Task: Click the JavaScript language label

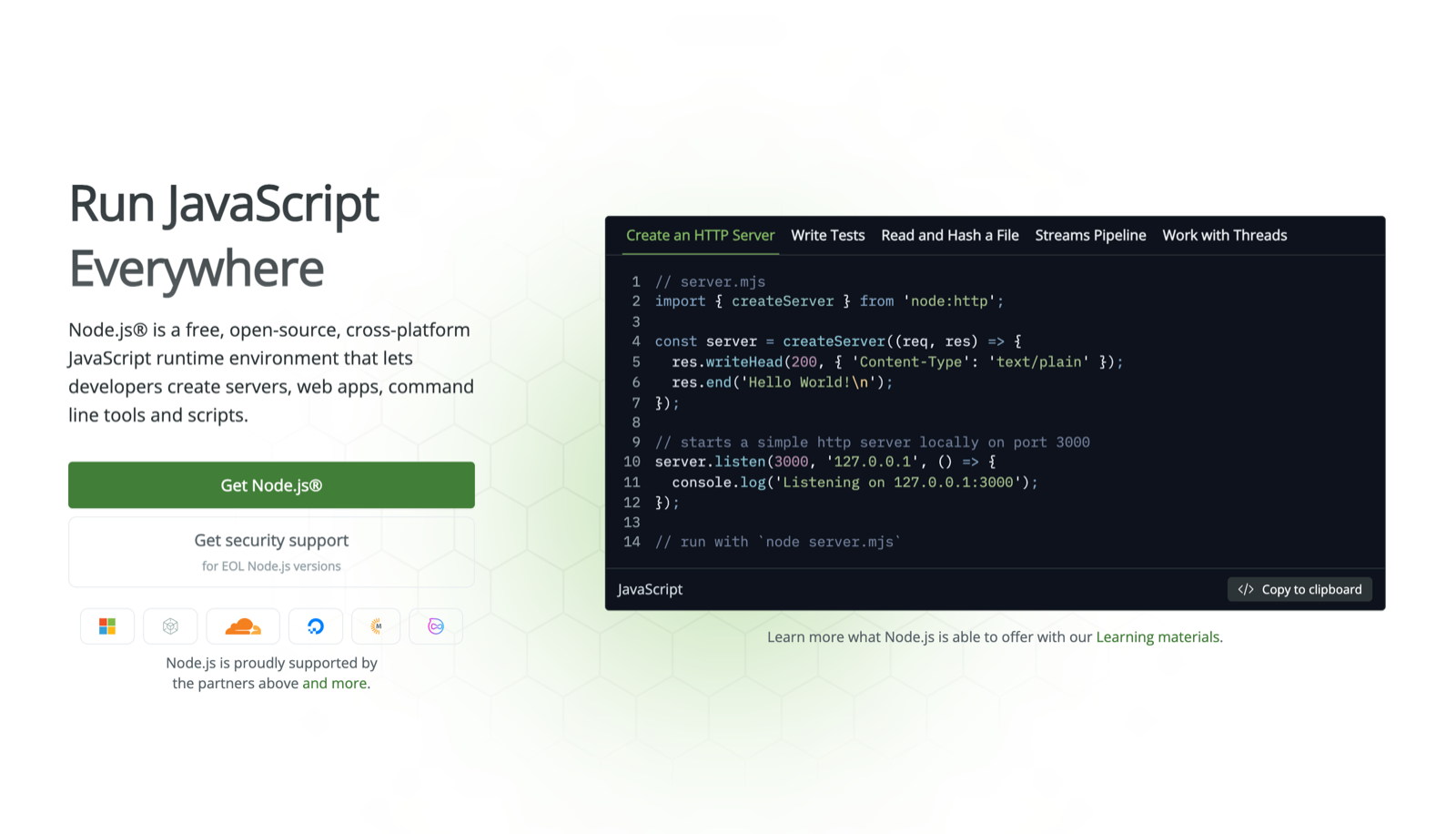Action: point(650,590)
